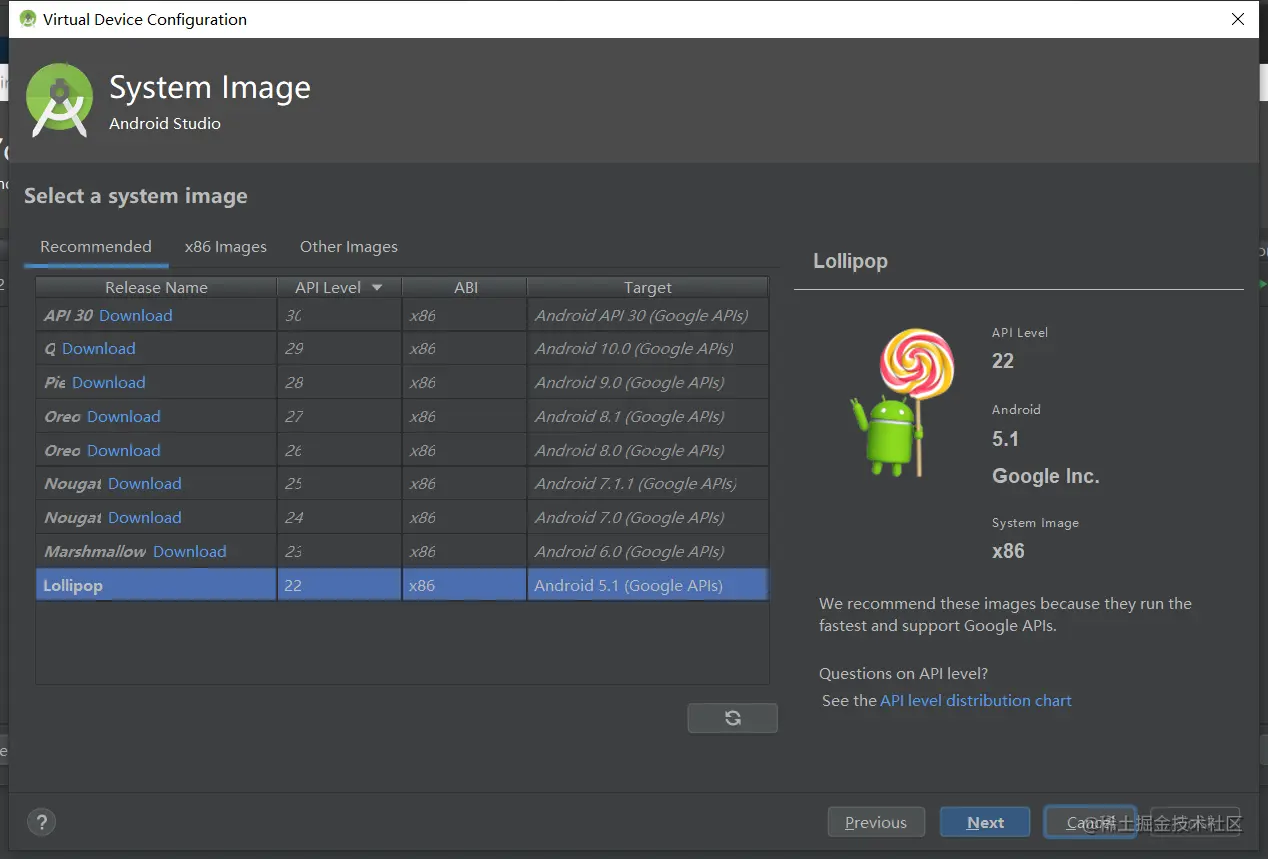Switch to the Recommended tab
The image size is (1268, 859).
(96, 247)
